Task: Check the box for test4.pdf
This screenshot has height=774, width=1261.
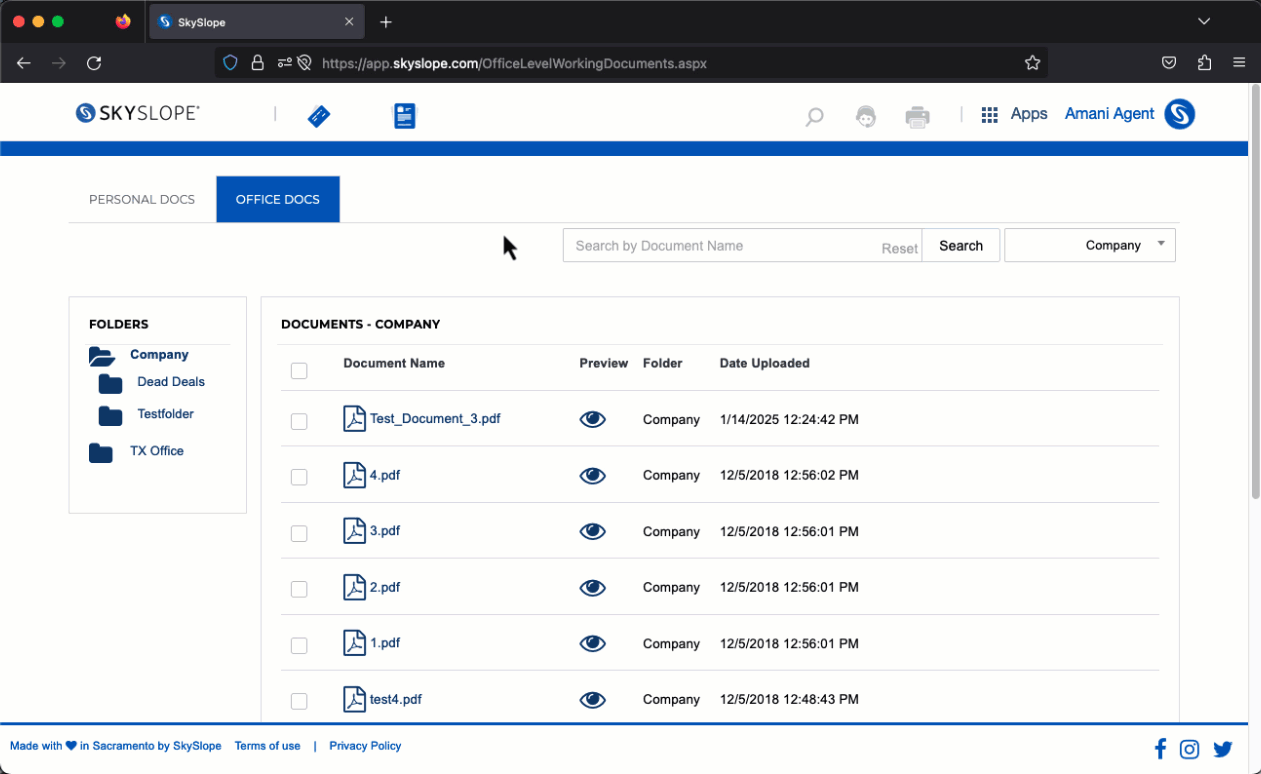Action: click(x=299, y=702)
